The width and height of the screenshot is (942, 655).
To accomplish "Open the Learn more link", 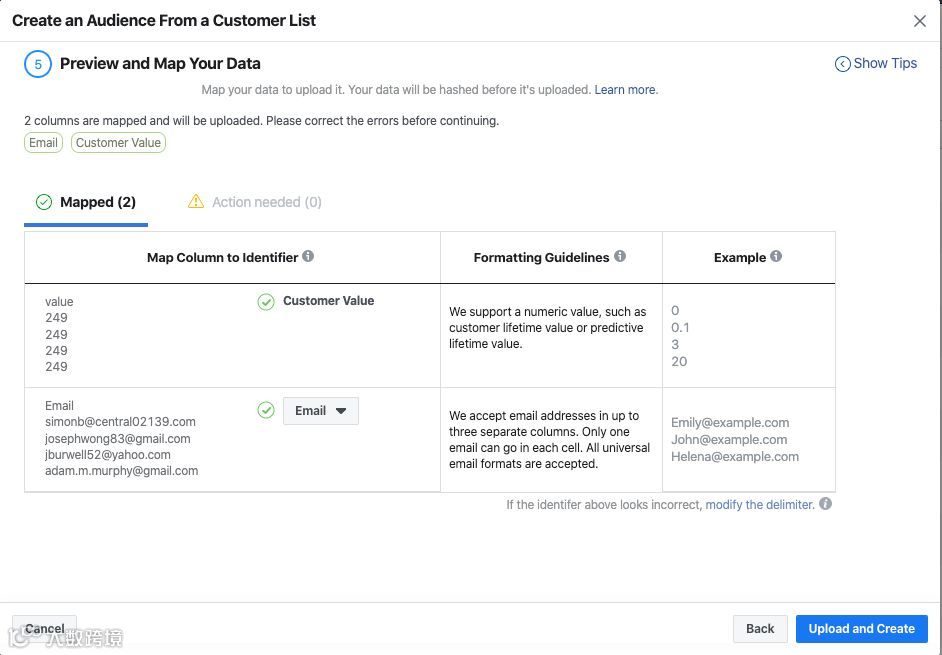I will [x=625, y=90].
